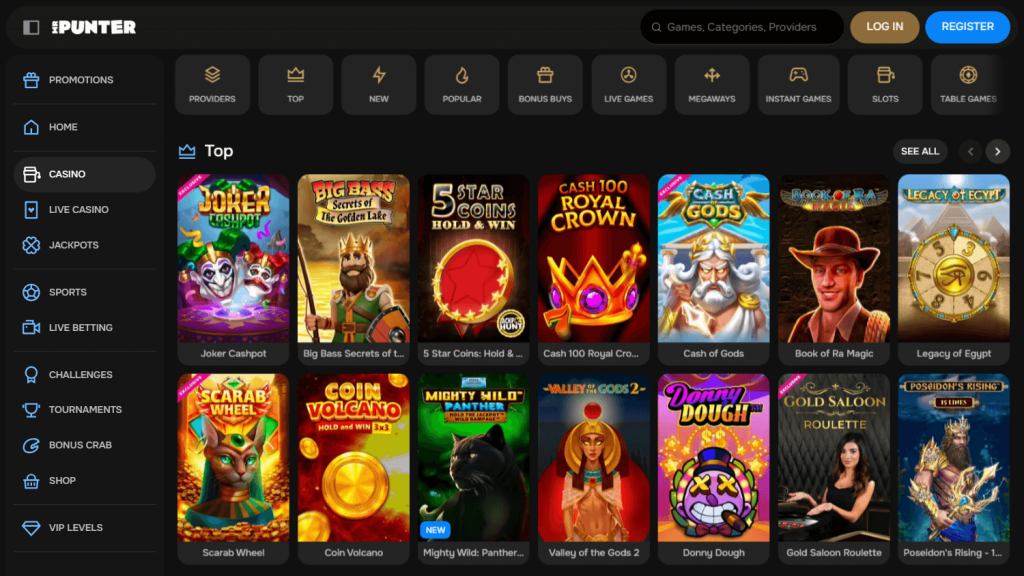
Task: Click the Log In button
Action: click(x=884, y=27)
